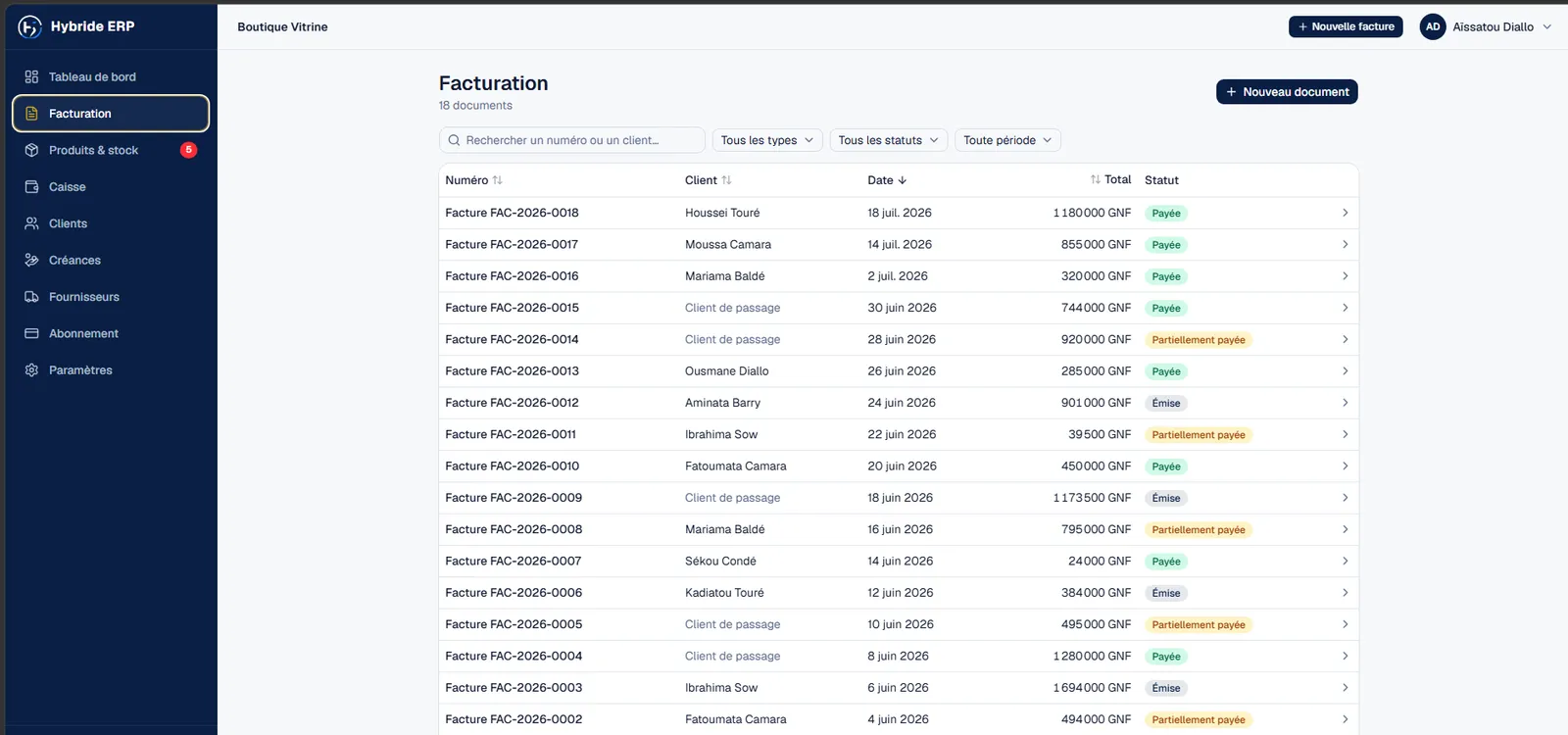Click the Statut column header
This screenshot has height=735, width=1568.
[x=1161, y=180]
